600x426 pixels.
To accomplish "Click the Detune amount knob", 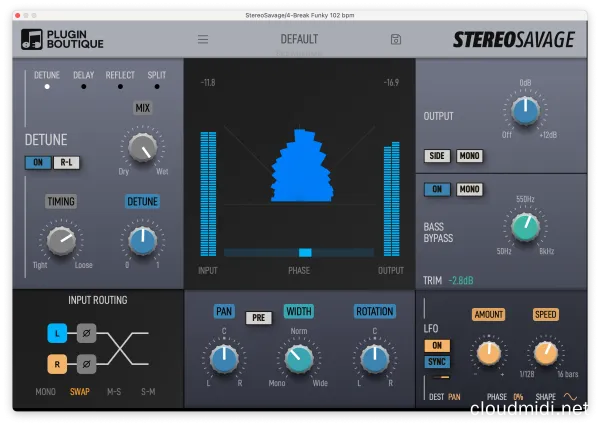I will click(142, 241).
